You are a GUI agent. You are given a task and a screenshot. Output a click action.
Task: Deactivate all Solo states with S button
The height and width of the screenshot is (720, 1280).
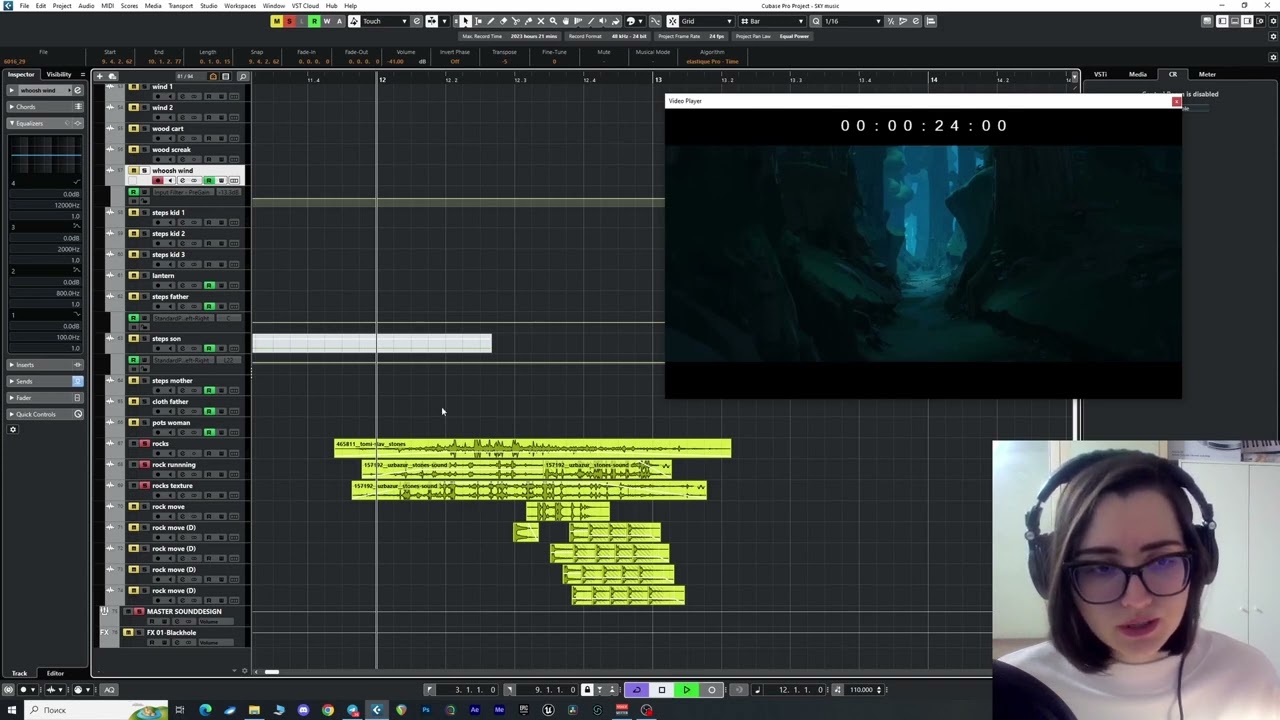pyautogui.click(x=289, y=21)
